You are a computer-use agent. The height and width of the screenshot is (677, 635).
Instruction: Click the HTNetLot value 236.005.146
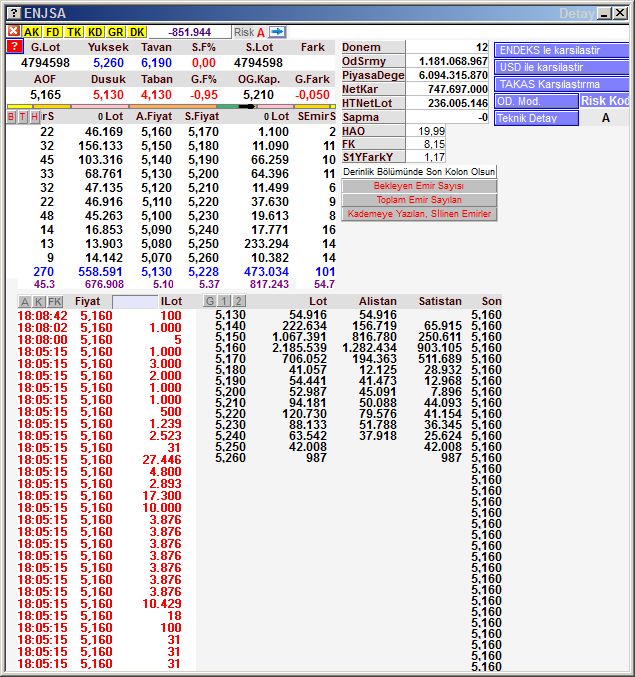click(x=458, y=103)
